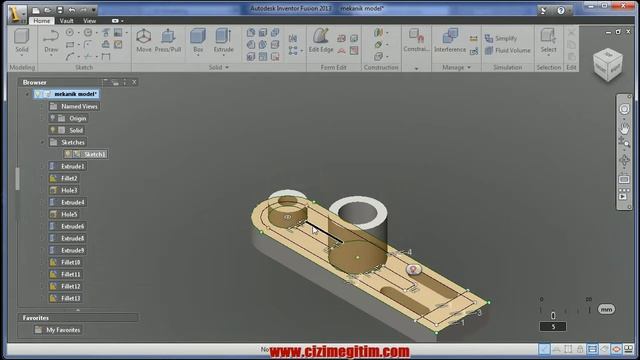Activate the Zoom navigation tool
Screen dimensions: 640x360
click(x=624, y=142)
